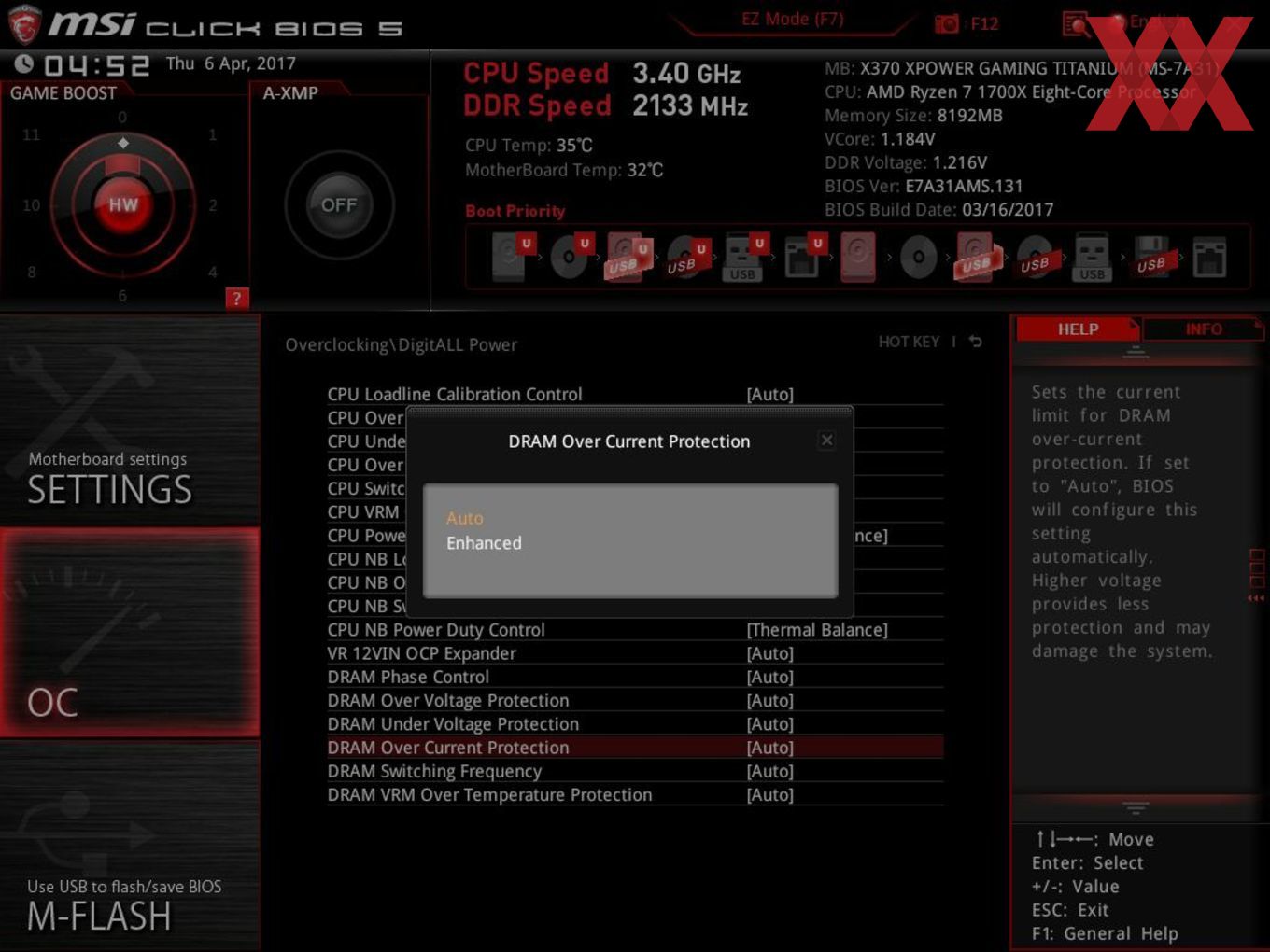The width and height of the screenshot is (1270, 952).
Task: Toggle the A-XMP OFF button
Action: [339, 204]
